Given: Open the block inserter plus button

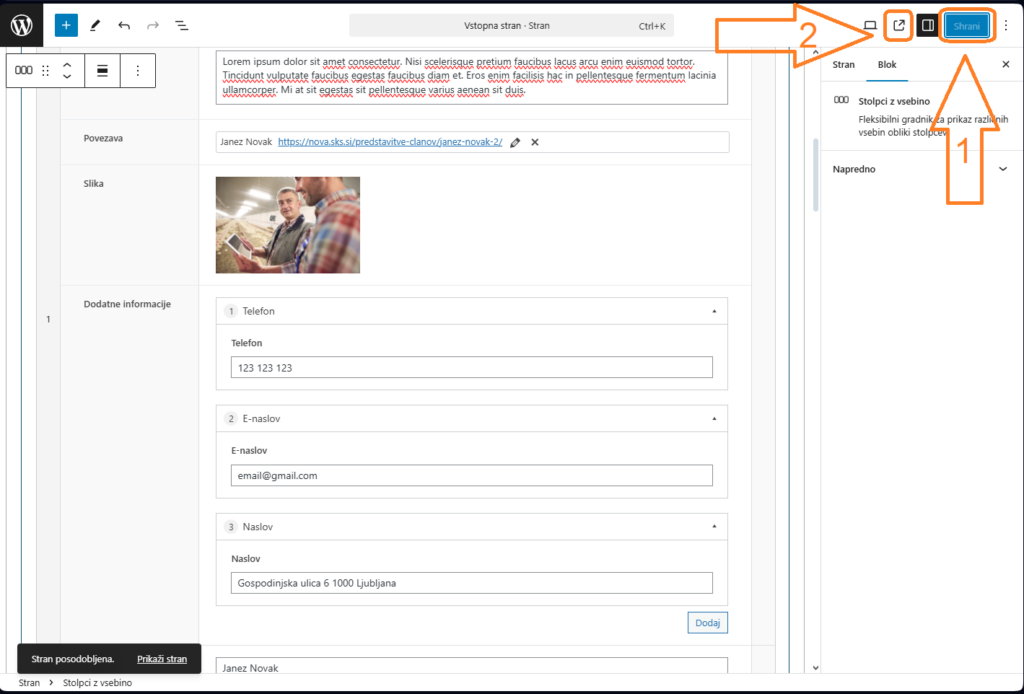Looking at the screenshot, I should pyautogui.click(x=66, y=25).
